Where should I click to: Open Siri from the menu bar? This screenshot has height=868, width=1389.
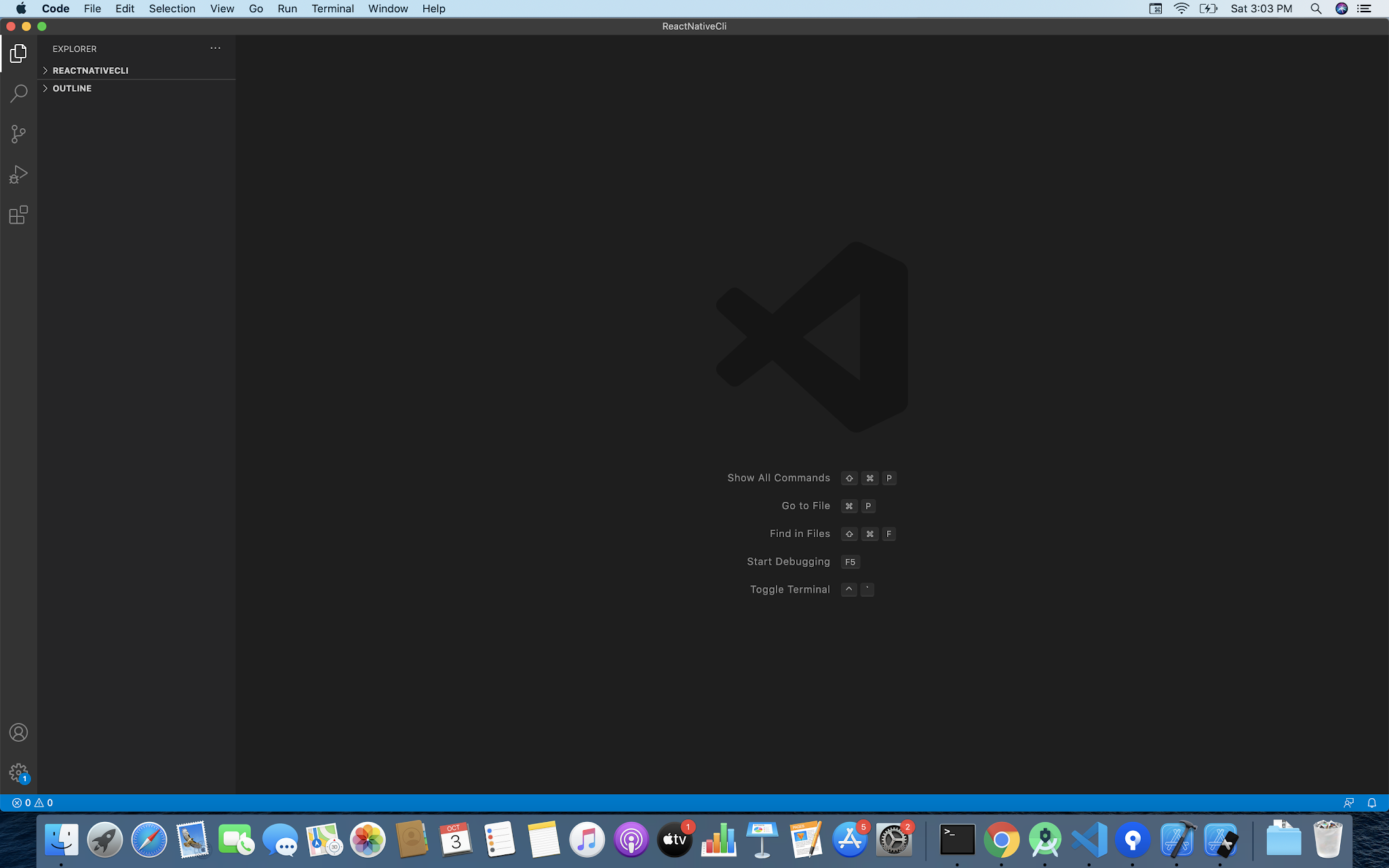point(1341,9)
